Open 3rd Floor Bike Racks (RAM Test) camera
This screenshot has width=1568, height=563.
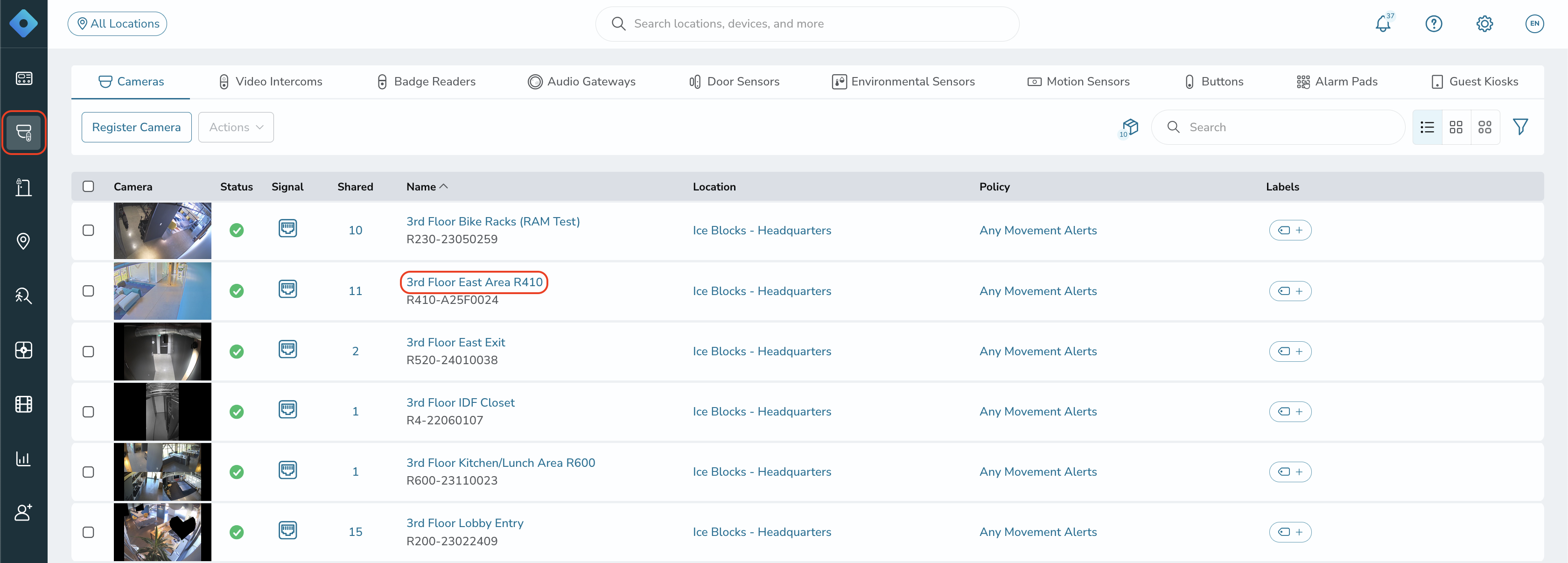[493, 222]
